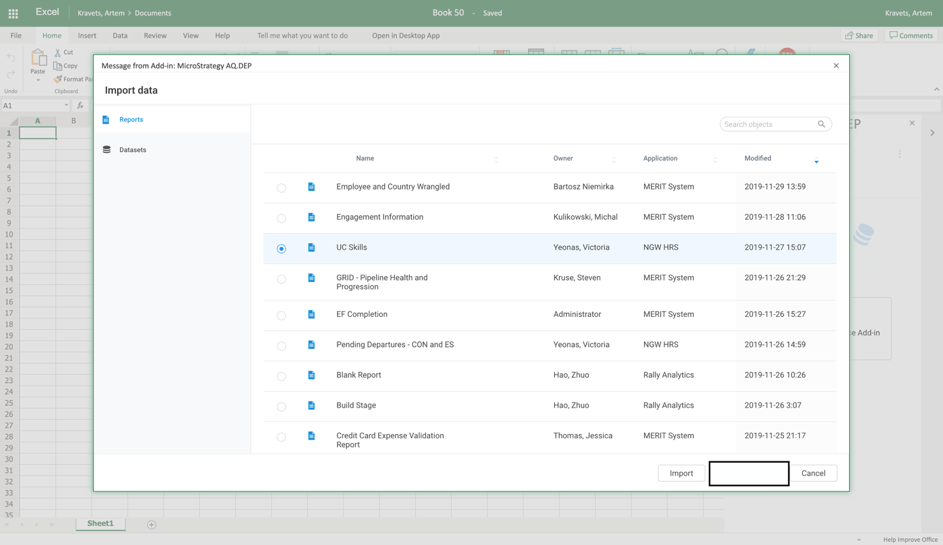The image size is (943, 545).
Task: Click the report icon beside Blank Report
Action: click(311, 375)
